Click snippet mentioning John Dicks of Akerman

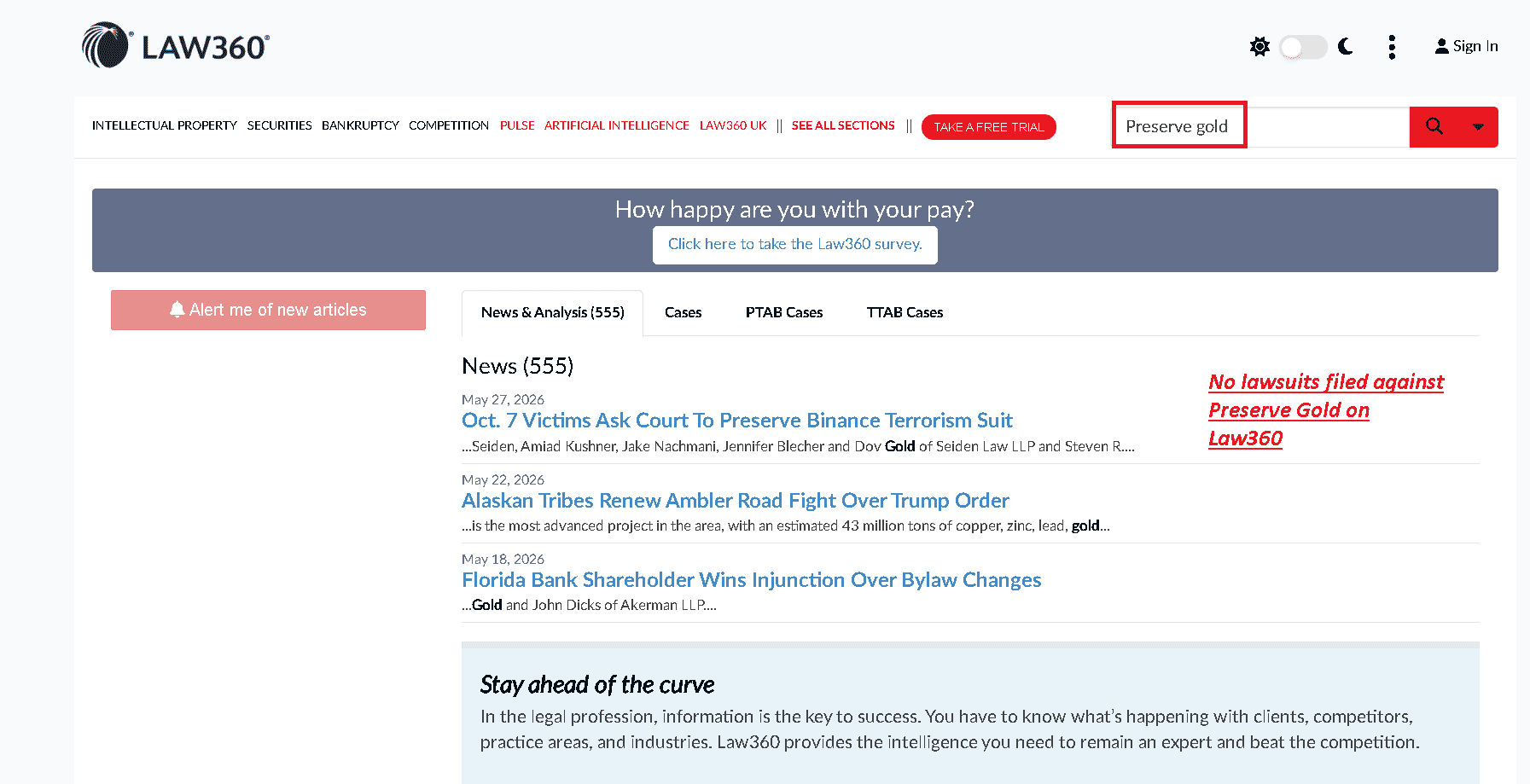click(x=589, y=605)
